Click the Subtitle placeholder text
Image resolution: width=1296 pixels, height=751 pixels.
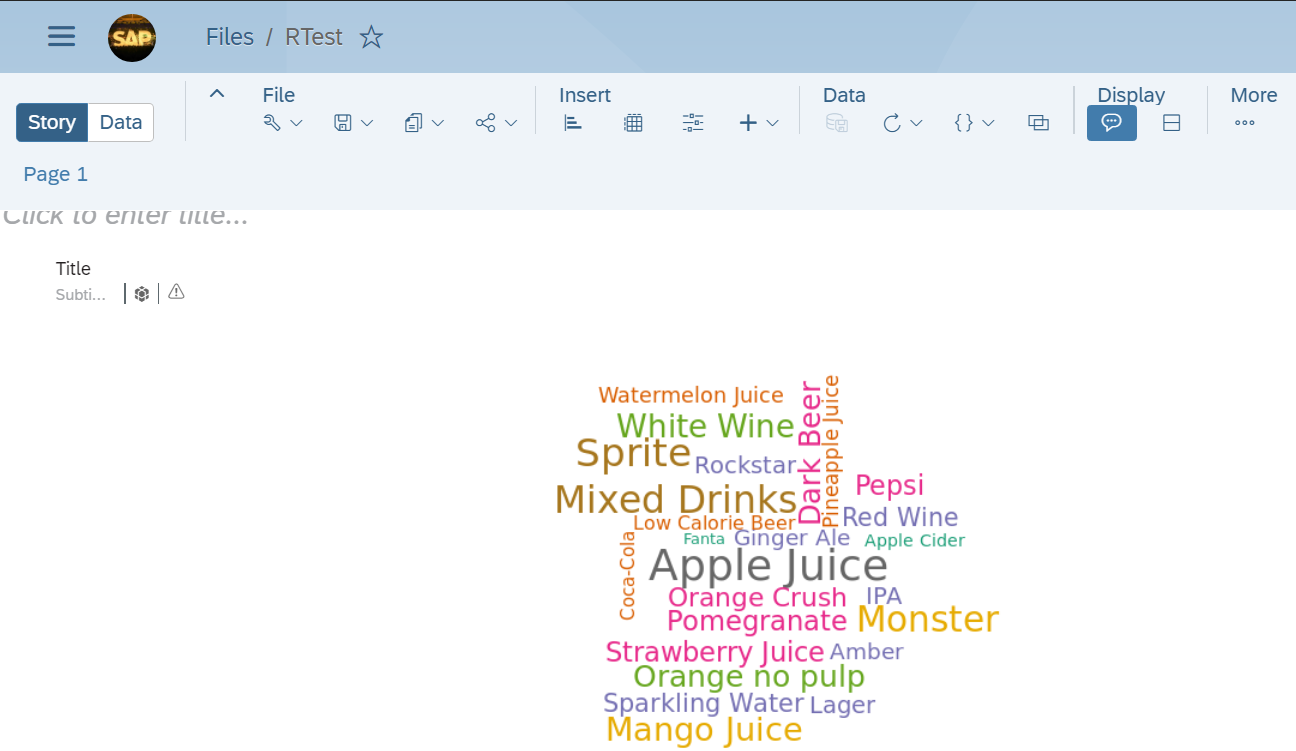(80, 295)
